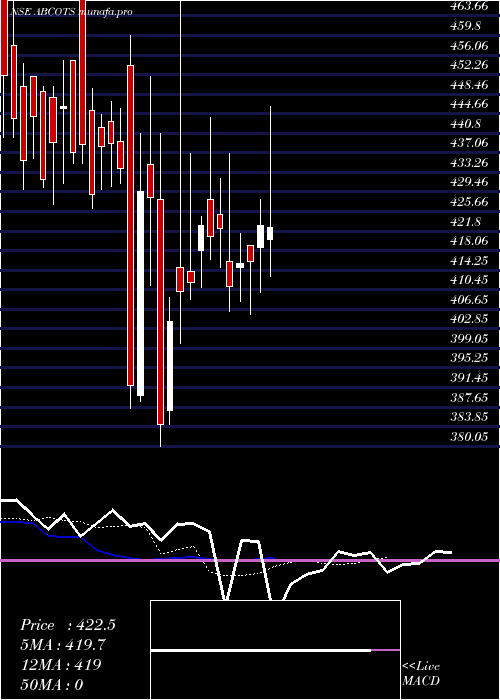Click the 'Price : 422.5' readout
Screen dimensions: 500x700
click(68, 625)
